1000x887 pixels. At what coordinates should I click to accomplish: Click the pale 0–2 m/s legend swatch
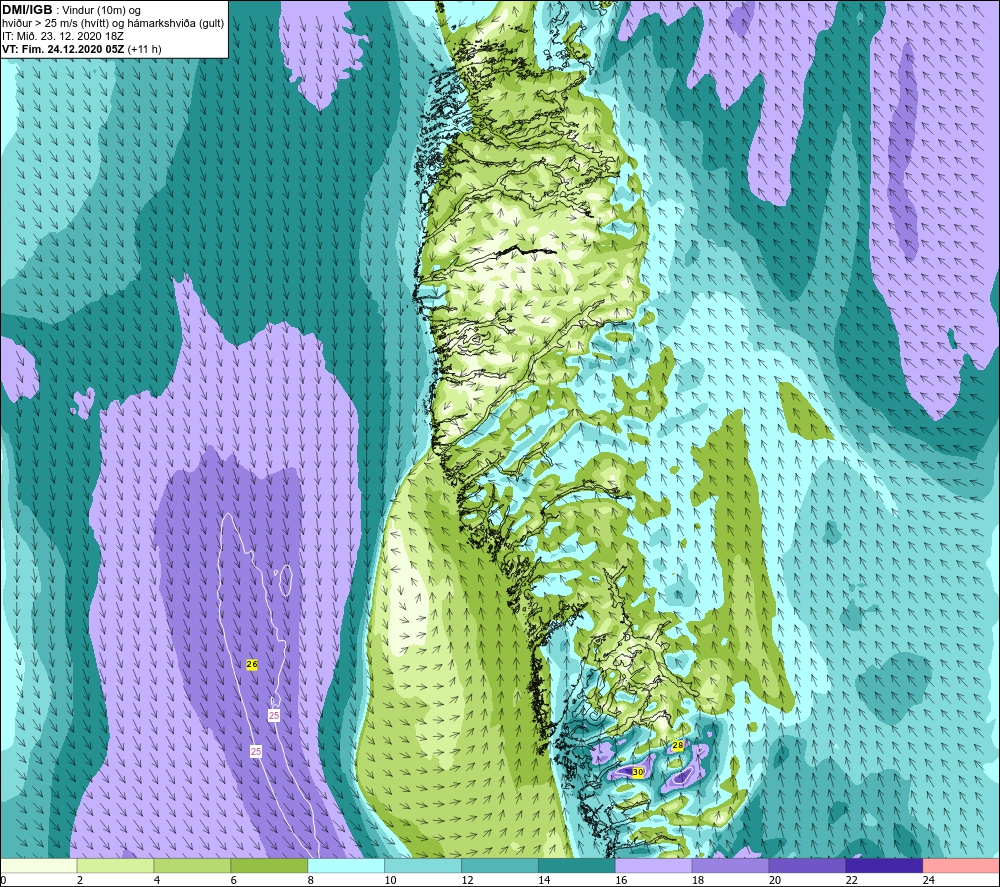(39, 866)
